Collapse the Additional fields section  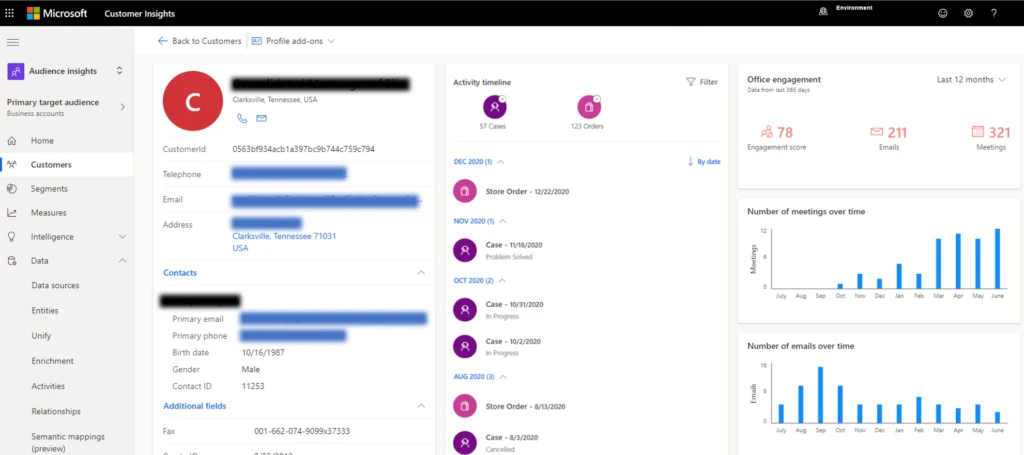(x=421, y=406)
